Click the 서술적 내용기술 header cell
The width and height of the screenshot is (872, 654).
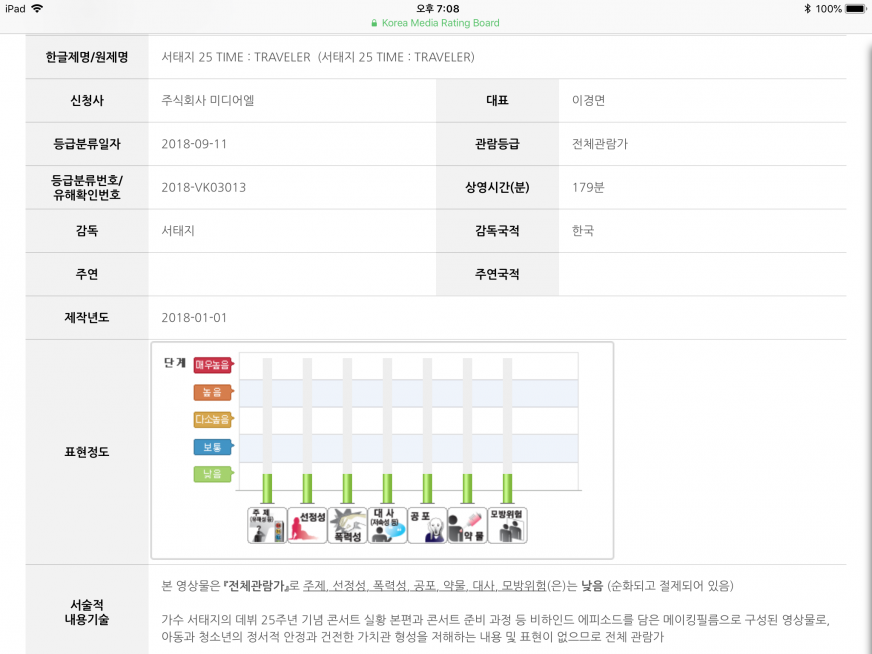tap(87, 612)
